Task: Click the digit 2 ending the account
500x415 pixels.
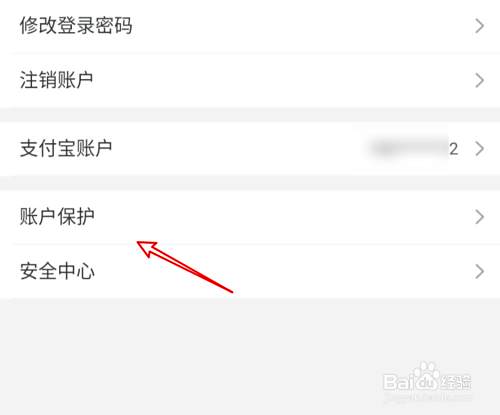Action: 453,149
